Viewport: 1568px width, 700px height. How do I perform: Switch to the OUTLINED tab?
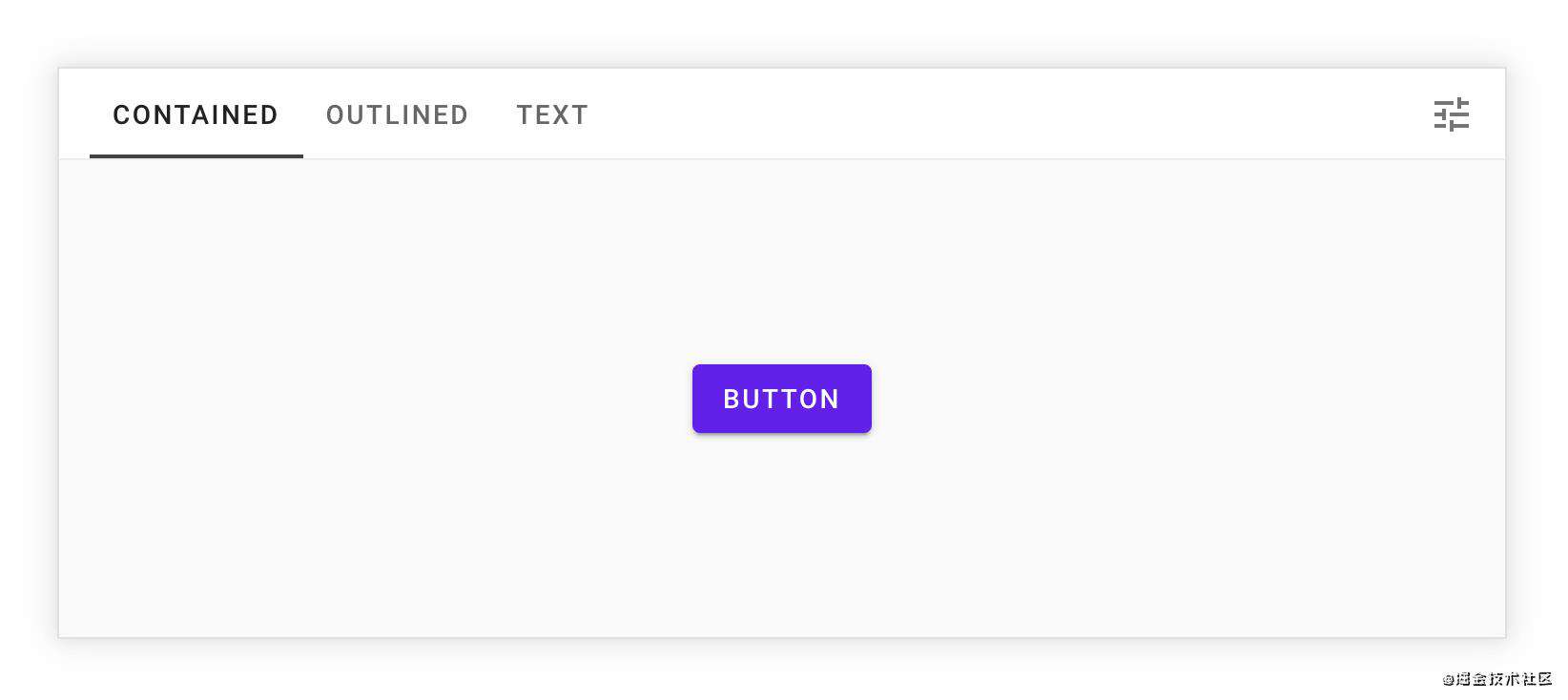click(x=397, y=114)
